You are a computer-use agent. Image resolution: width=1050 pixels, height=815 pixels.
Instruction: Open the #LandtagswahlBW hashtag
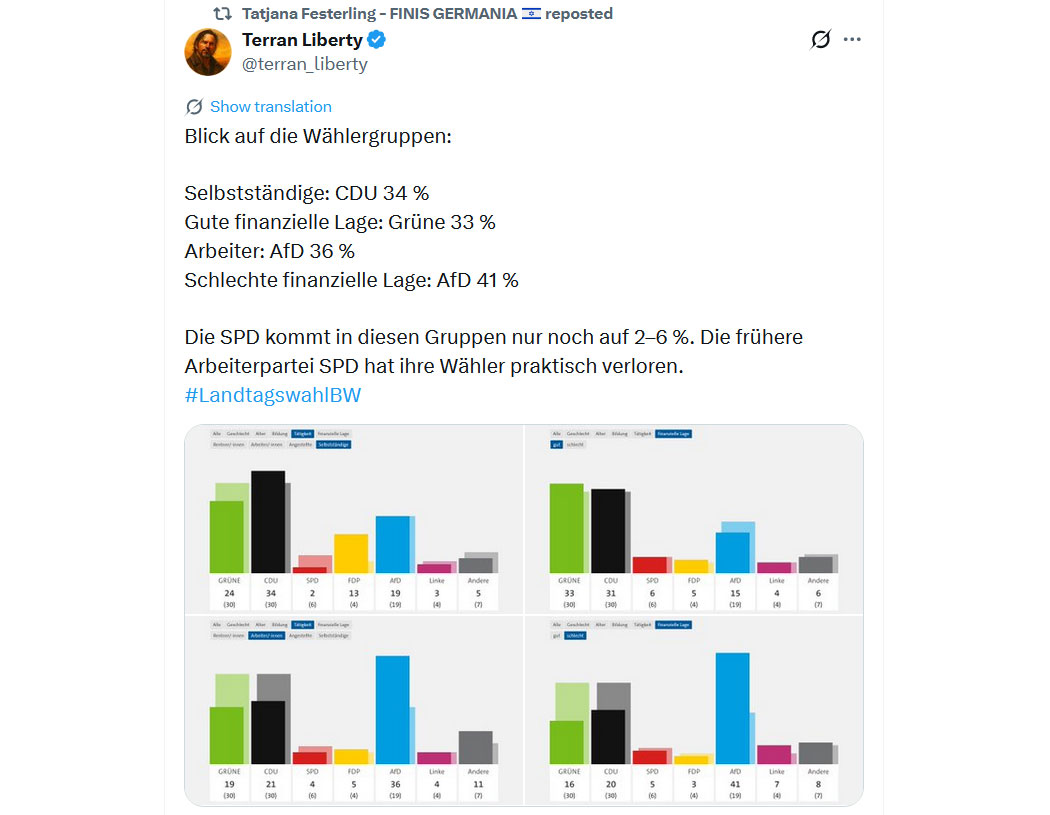pyautogui.click(x=272, y=394)
